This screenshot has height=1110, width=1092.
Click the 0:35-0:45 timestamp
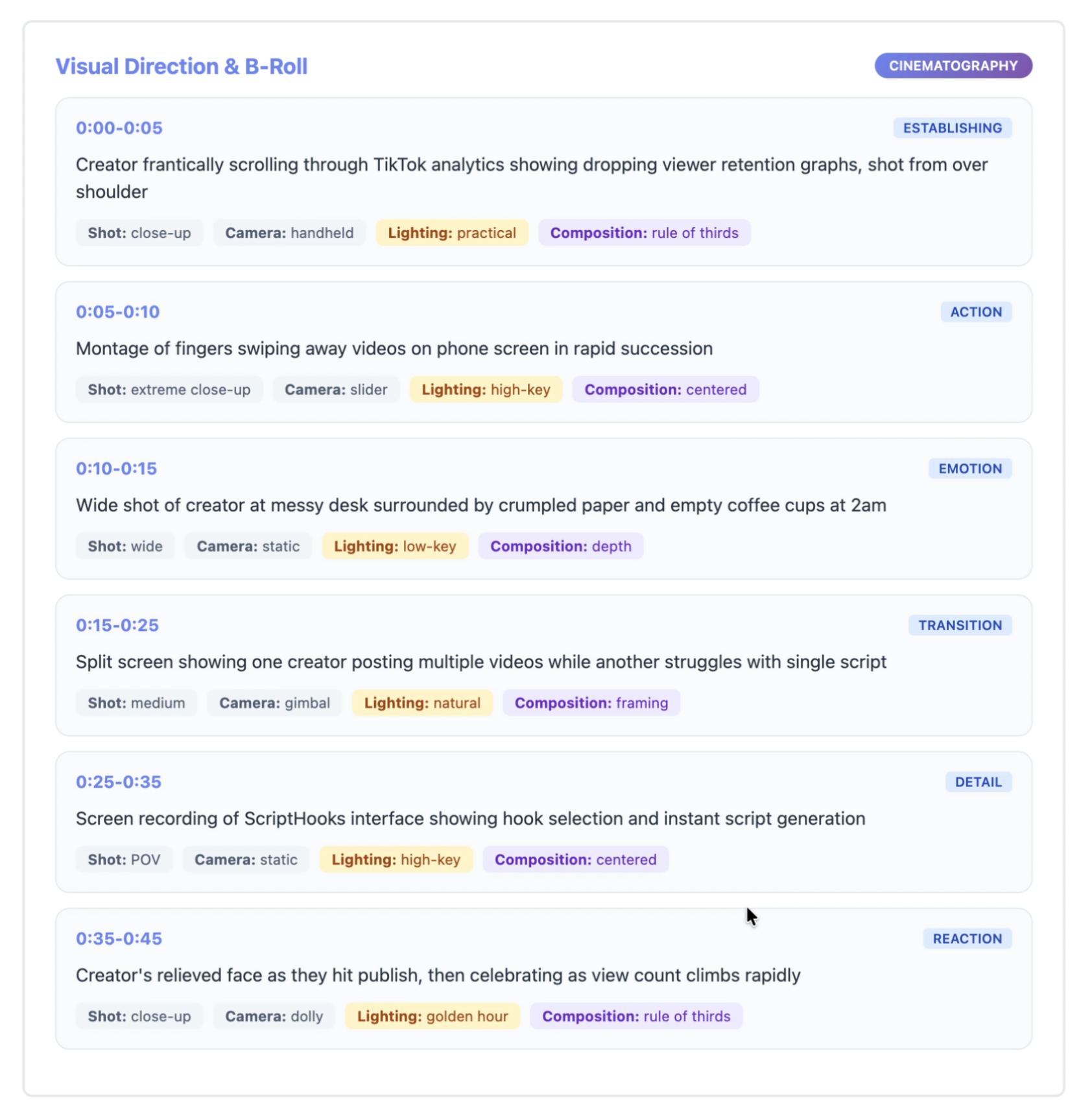point(119,938)
